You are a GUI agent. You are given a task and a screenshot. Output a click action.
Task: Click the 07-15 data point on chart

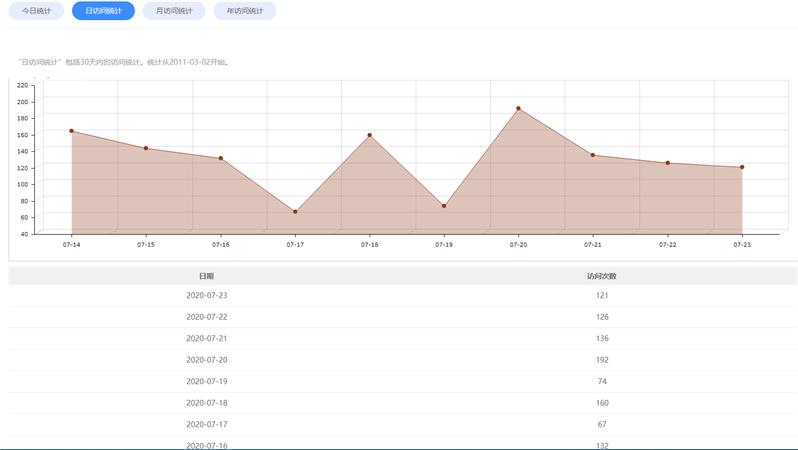pos(146,148)
